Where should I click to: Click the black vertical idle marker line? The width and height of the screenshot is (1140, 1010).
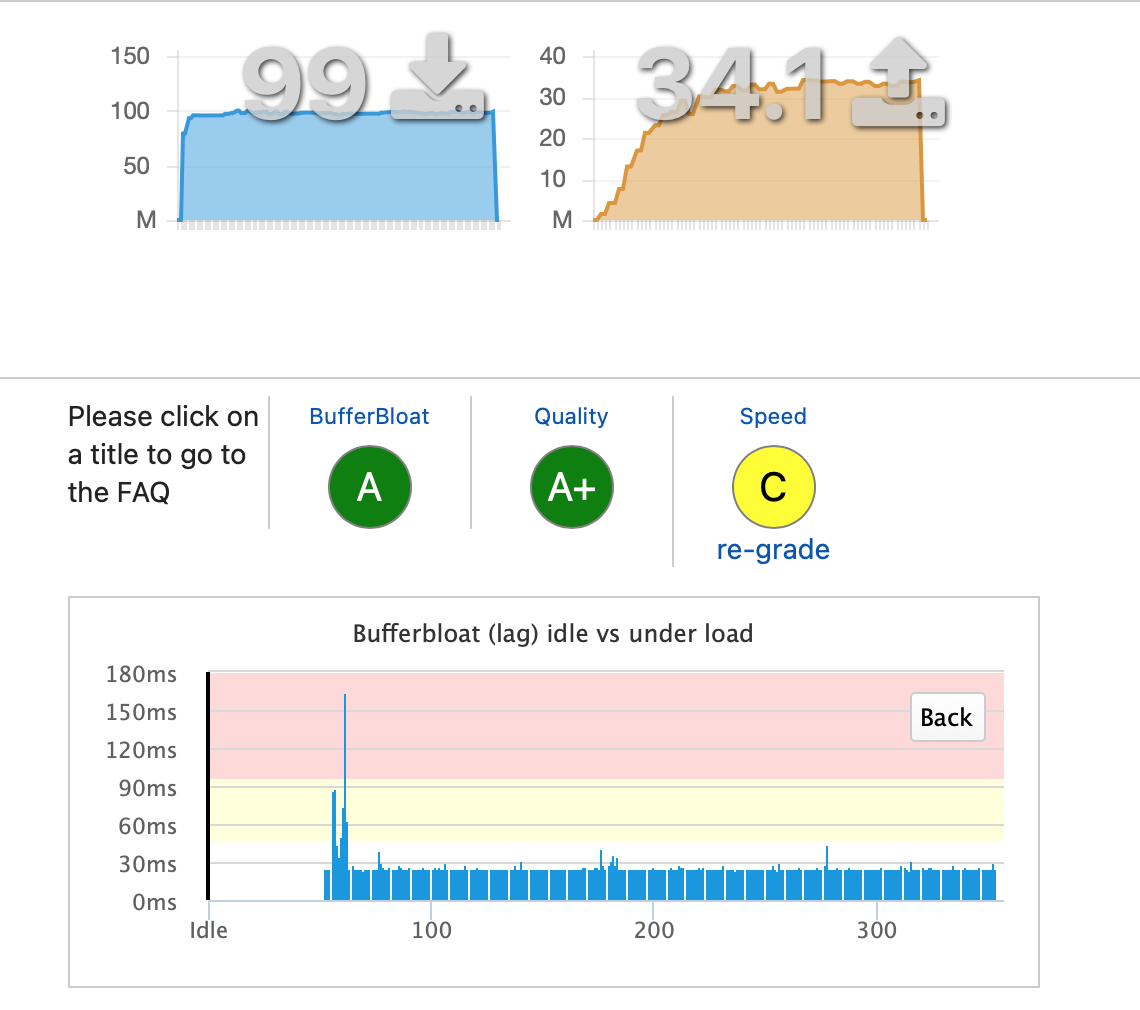point(207,780)
